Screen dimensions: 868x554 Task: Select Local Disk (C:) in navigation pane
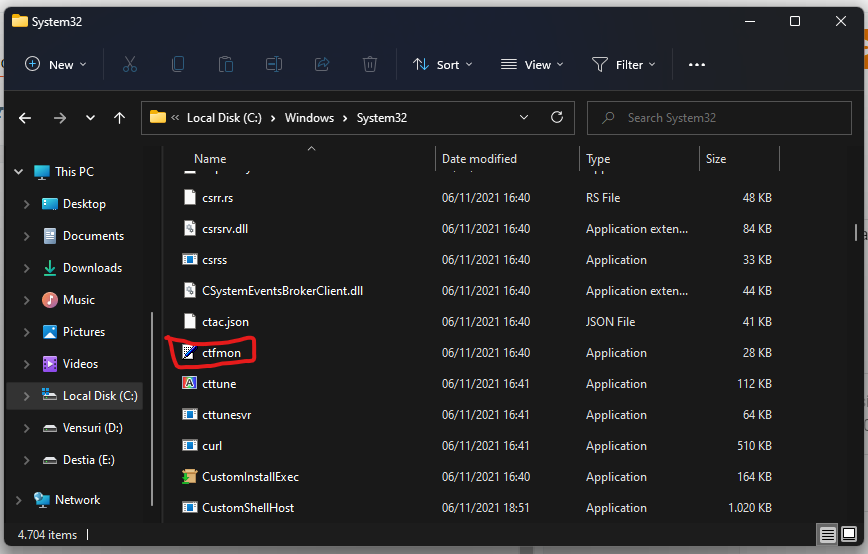click(x=100, y=396)
